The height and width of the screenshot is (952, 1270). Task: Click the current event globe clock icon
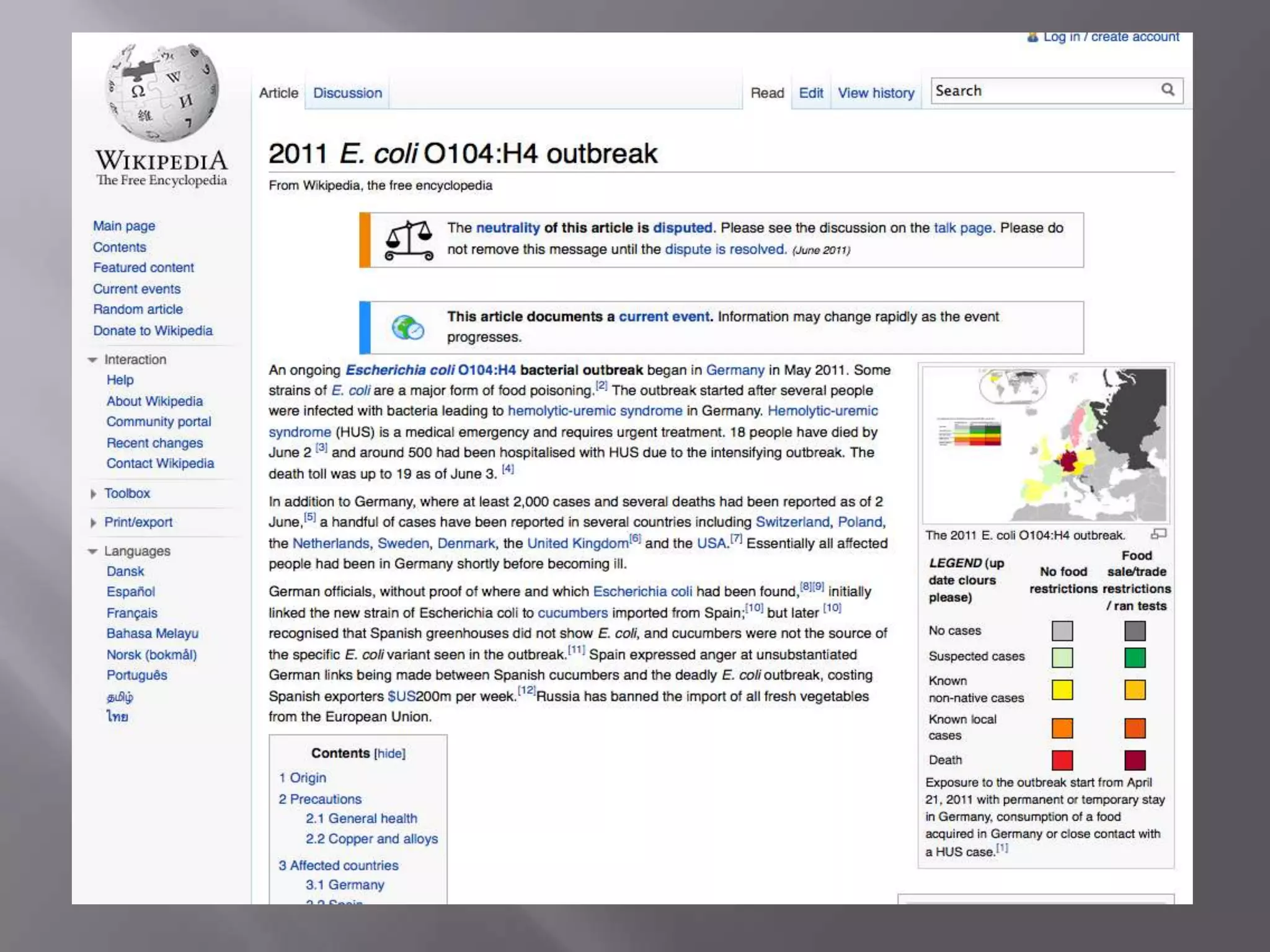(407, 327)
